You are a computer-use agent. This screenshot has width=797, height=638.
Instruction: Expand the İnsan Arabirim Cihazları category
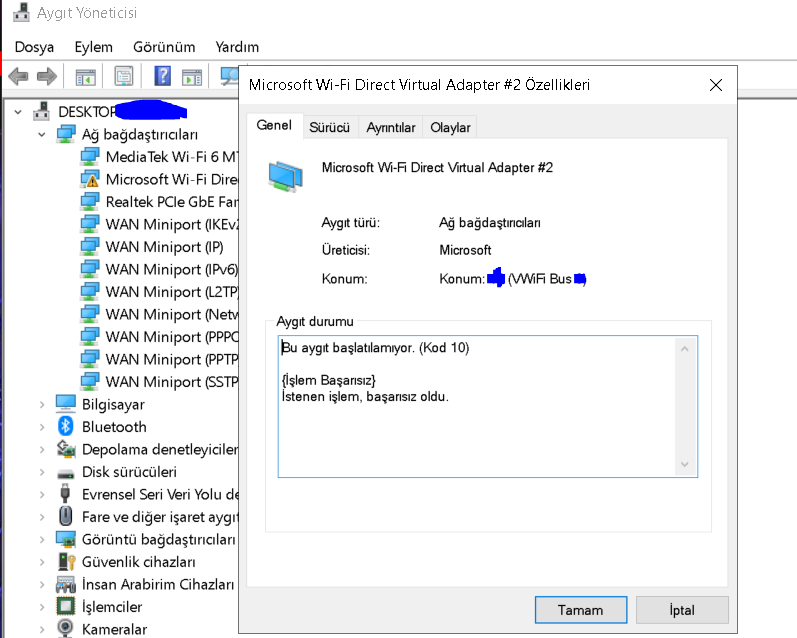[x=42, y=585]
